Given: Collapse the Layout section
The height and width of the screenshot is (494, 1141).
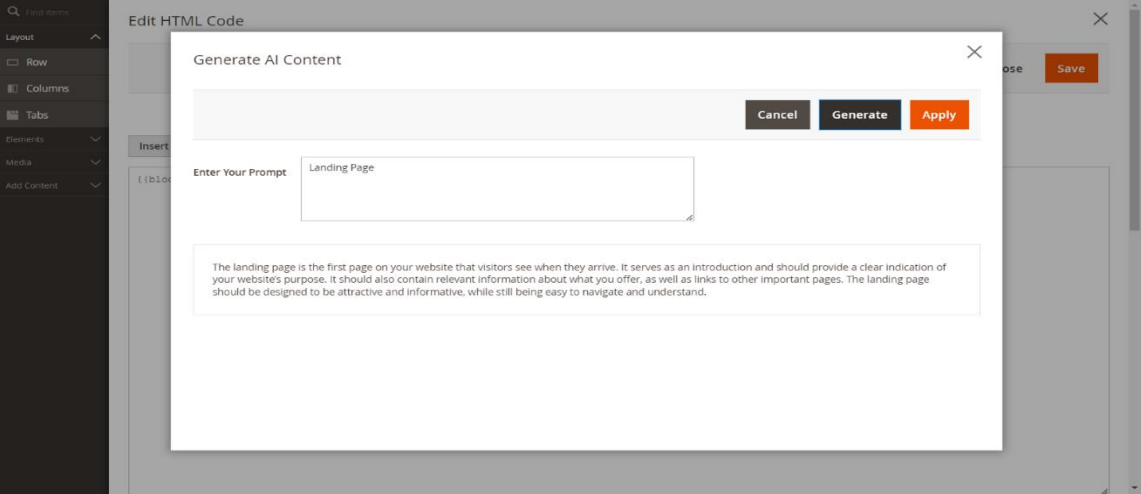Looking at the screenshot, I should [96, 37].
